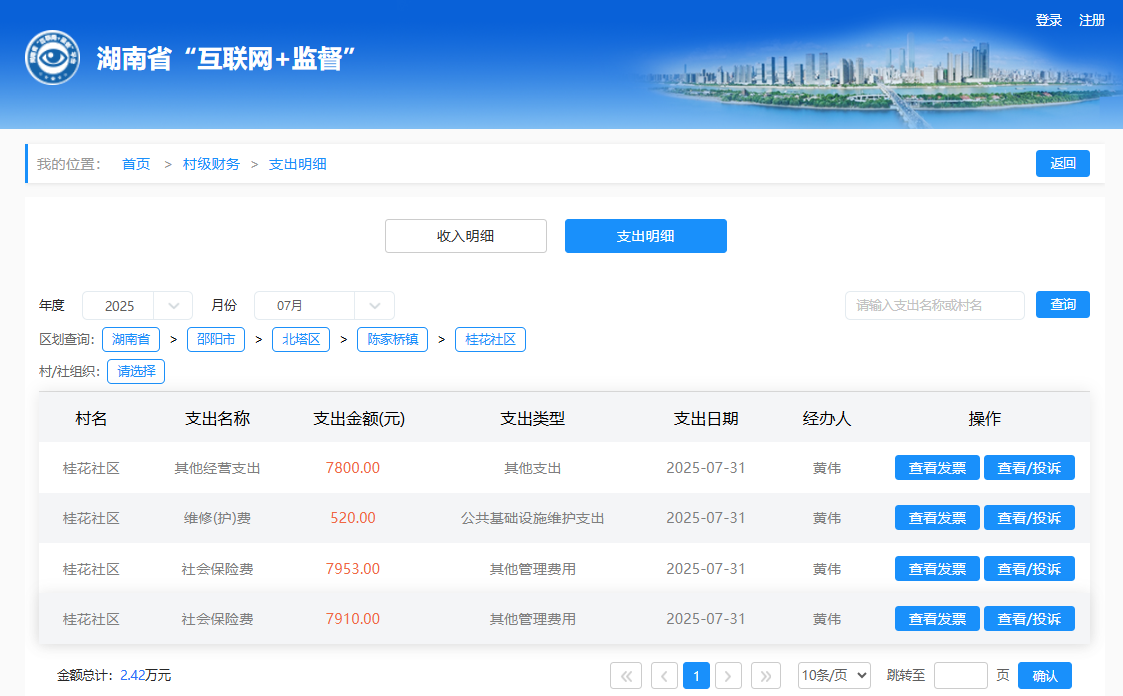This screenshot has width=1123, height=696.
Task: Click the 返回 button
Action: (x=1062, y=164)
